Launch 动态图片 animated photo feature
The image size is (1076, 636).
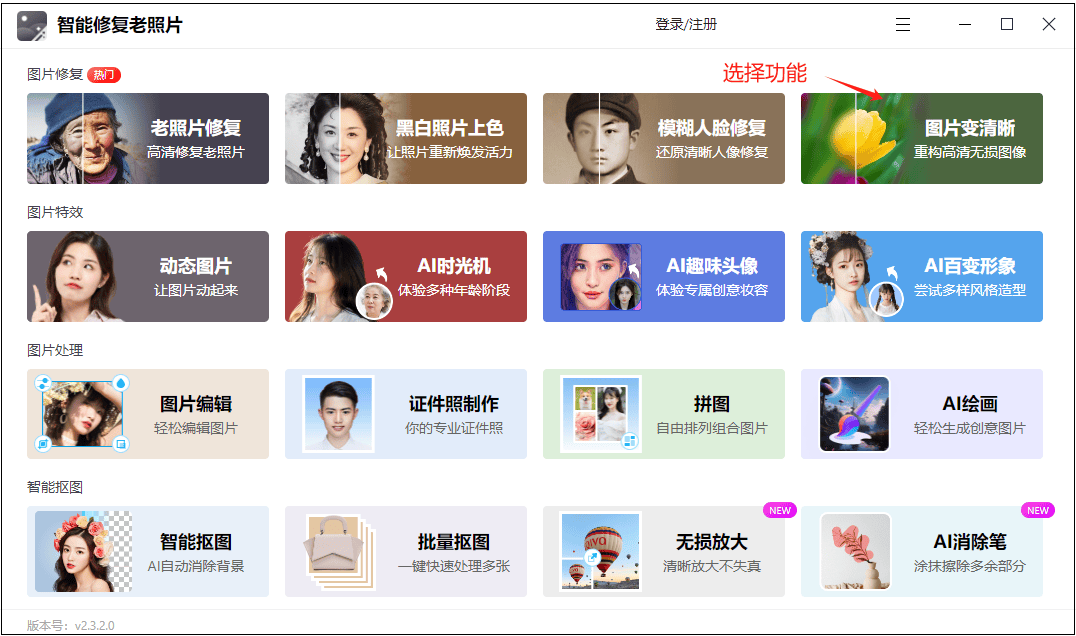tap(148, 276)
